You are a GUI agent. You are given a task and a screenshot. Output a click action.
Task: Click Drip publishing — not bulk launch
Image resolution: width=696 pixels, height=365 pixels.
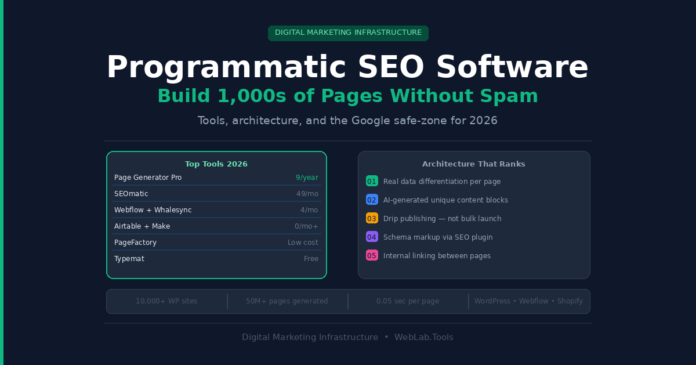(x=442, y=218)
